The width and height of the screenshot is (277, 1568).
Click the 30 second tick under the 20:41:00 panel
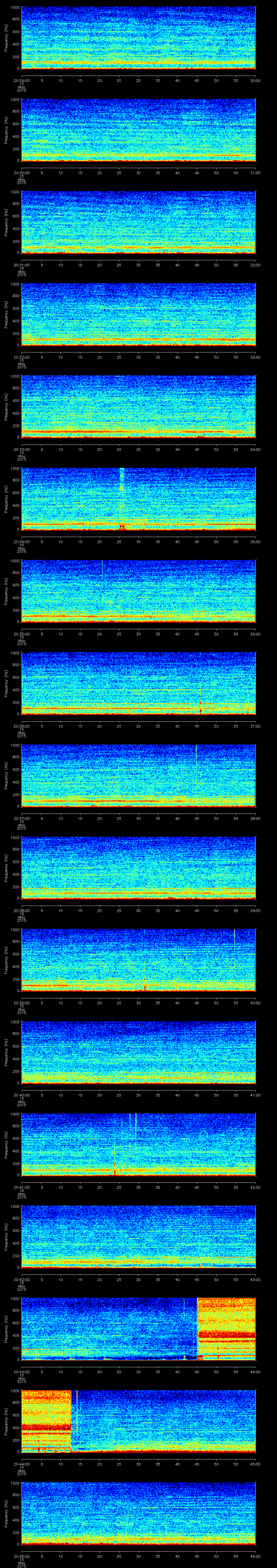(x=138, y=1187)
